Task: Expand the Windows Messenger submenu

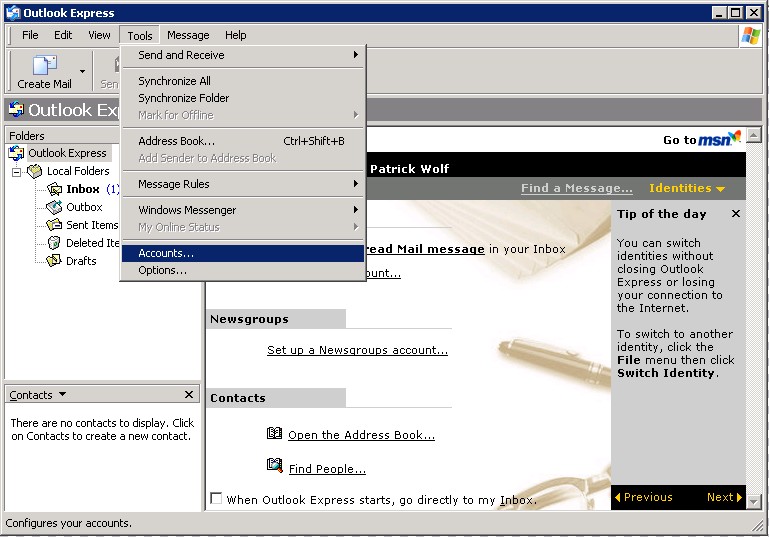Action: pos(244,210)
